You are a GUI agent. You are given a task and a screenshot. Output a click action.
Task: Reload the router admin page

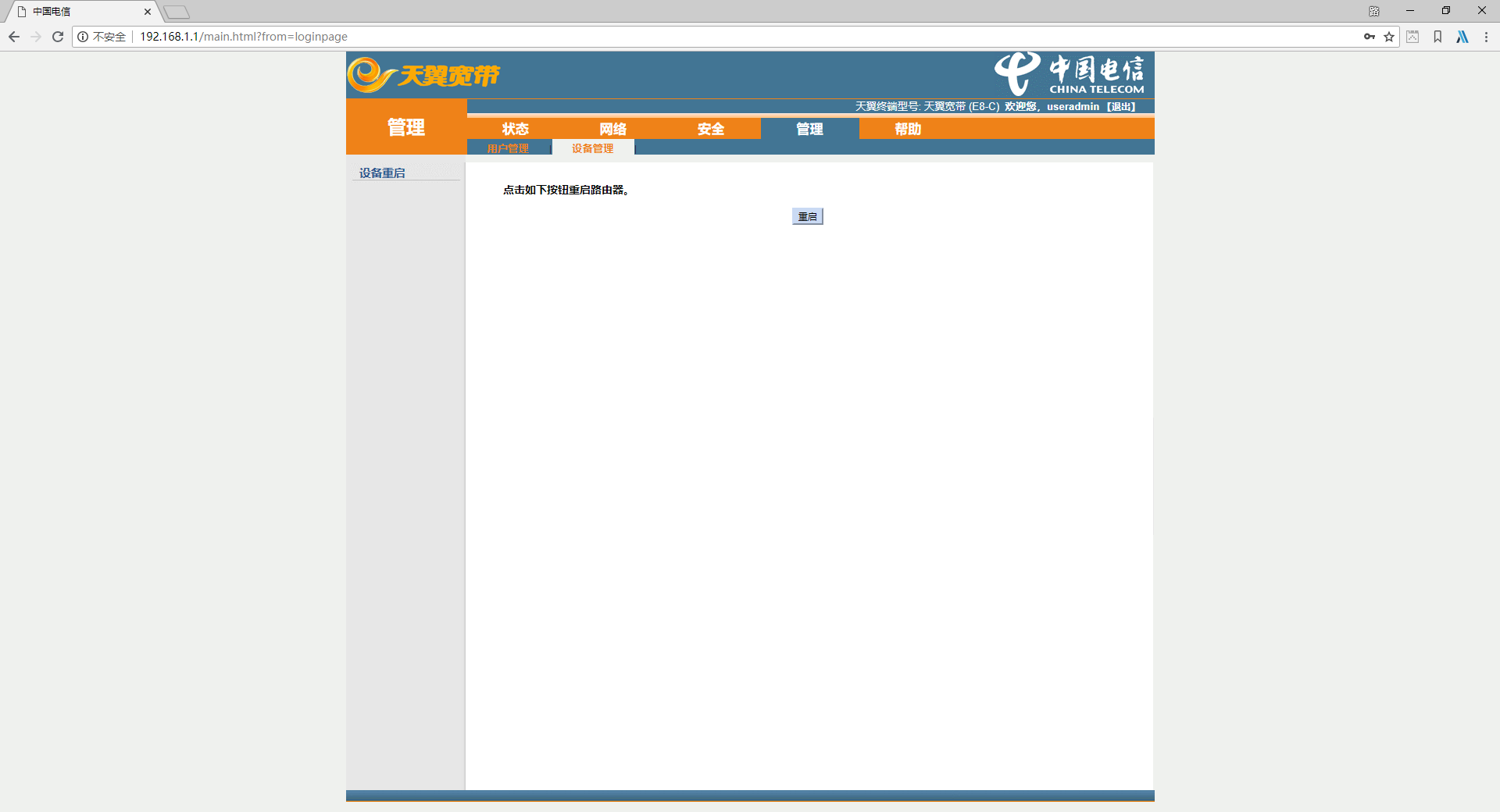pos(58,37)
